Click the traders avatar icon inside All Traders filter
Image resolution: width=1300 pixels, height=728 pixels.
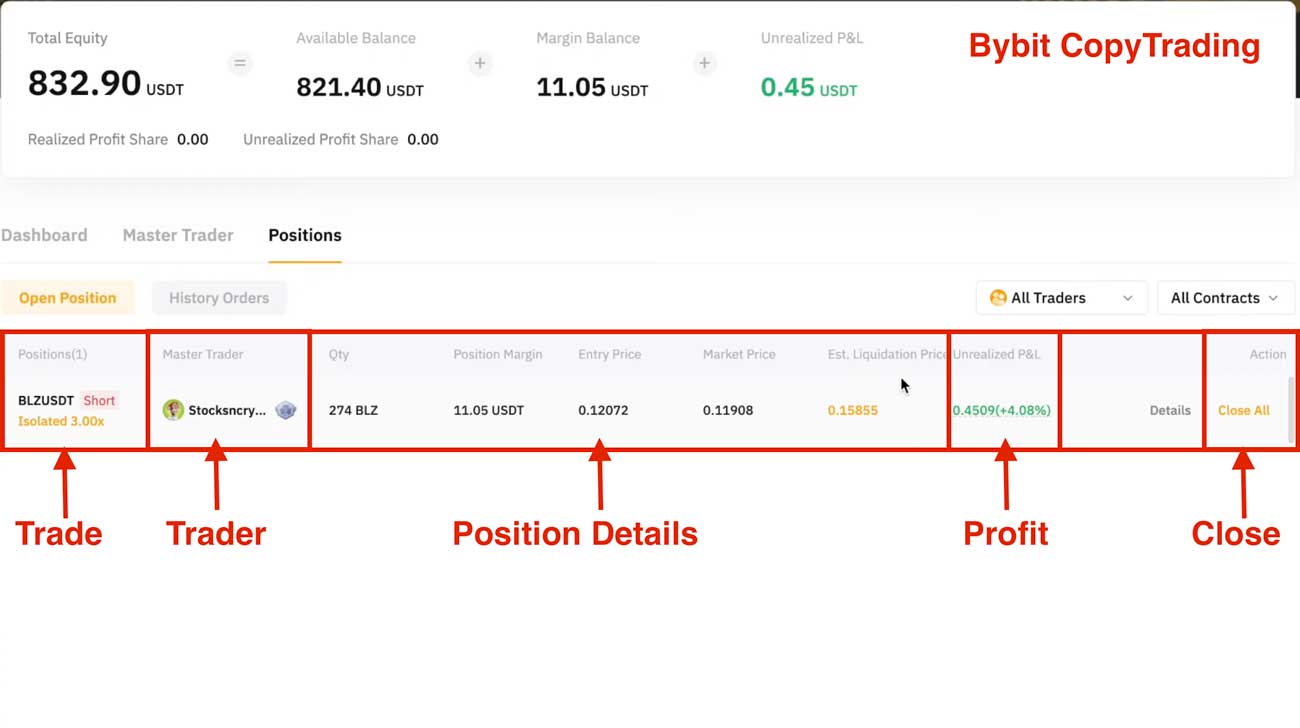[x=997, y=297]
